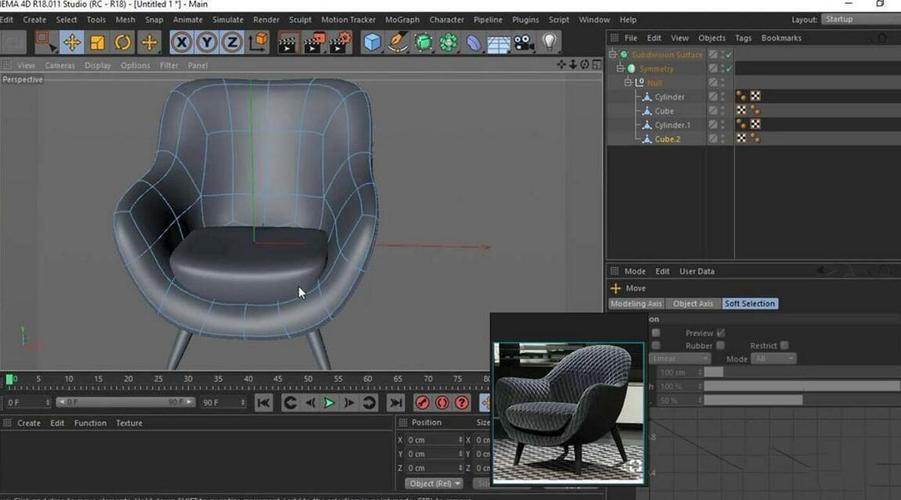901x500 pixels.
Task: Click the light bulb Light icon
Action: [x=549, y=42]
